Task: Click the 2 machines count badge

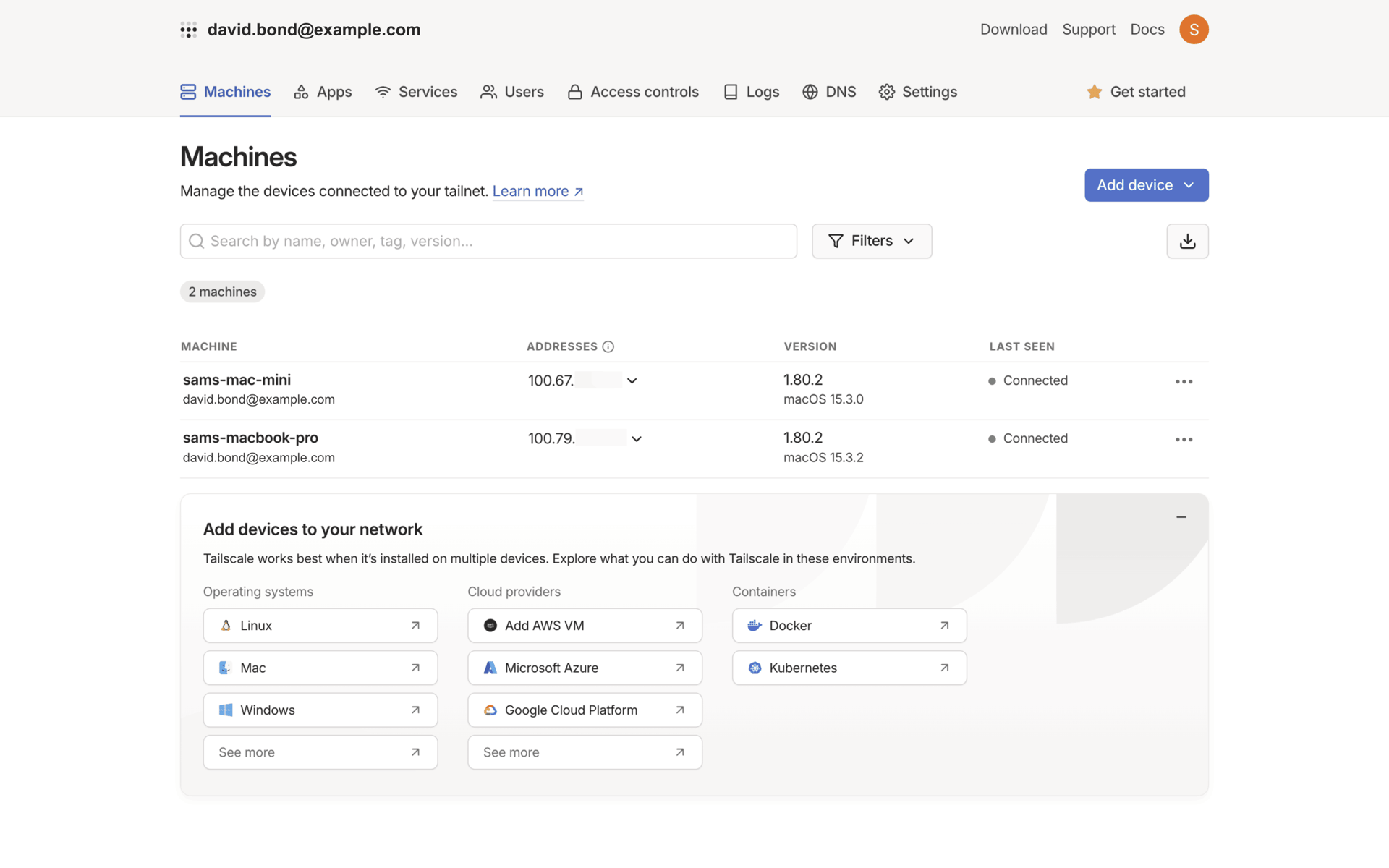Action: point(222,292)
